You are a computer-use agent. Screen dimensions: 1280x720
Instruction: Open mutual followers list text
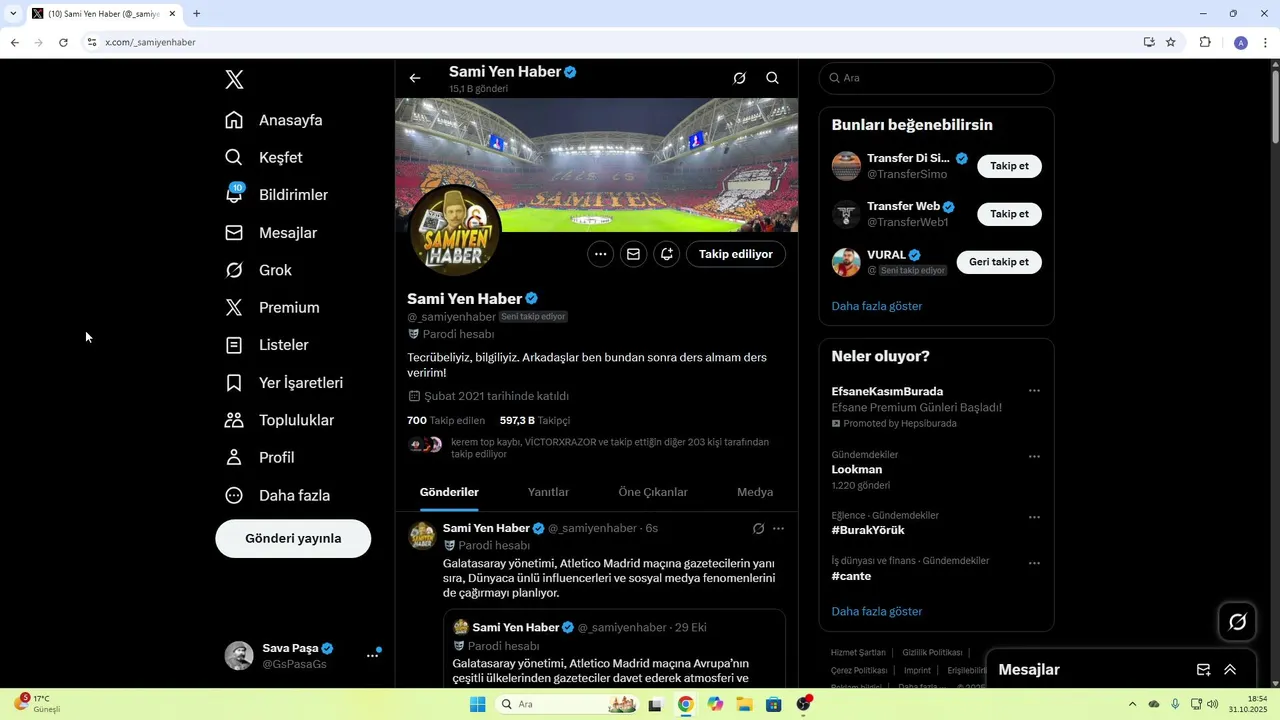click(x=610, y=448)
